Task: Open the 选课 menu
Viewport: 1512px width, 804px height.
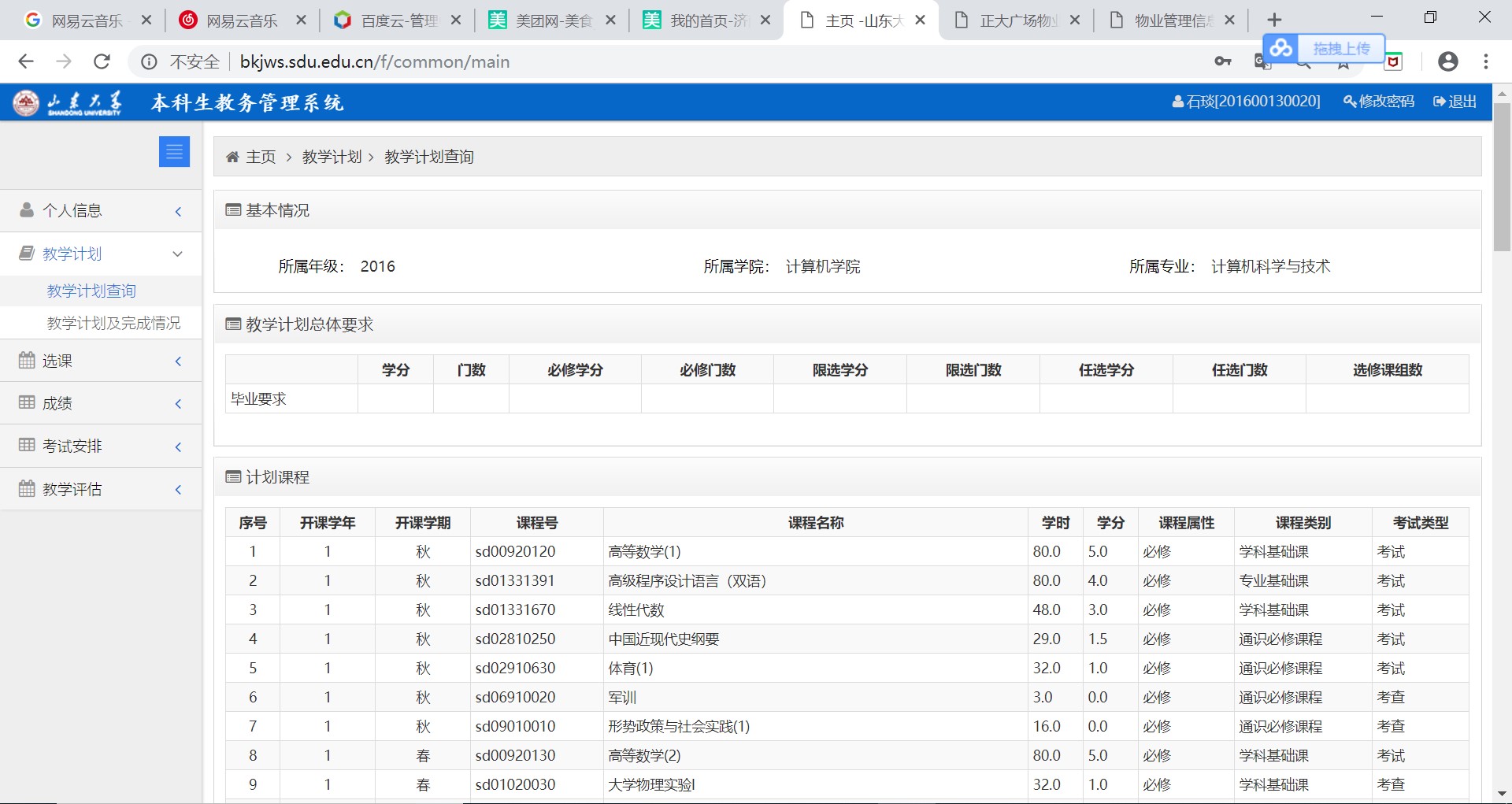Action: pos(101,361)
